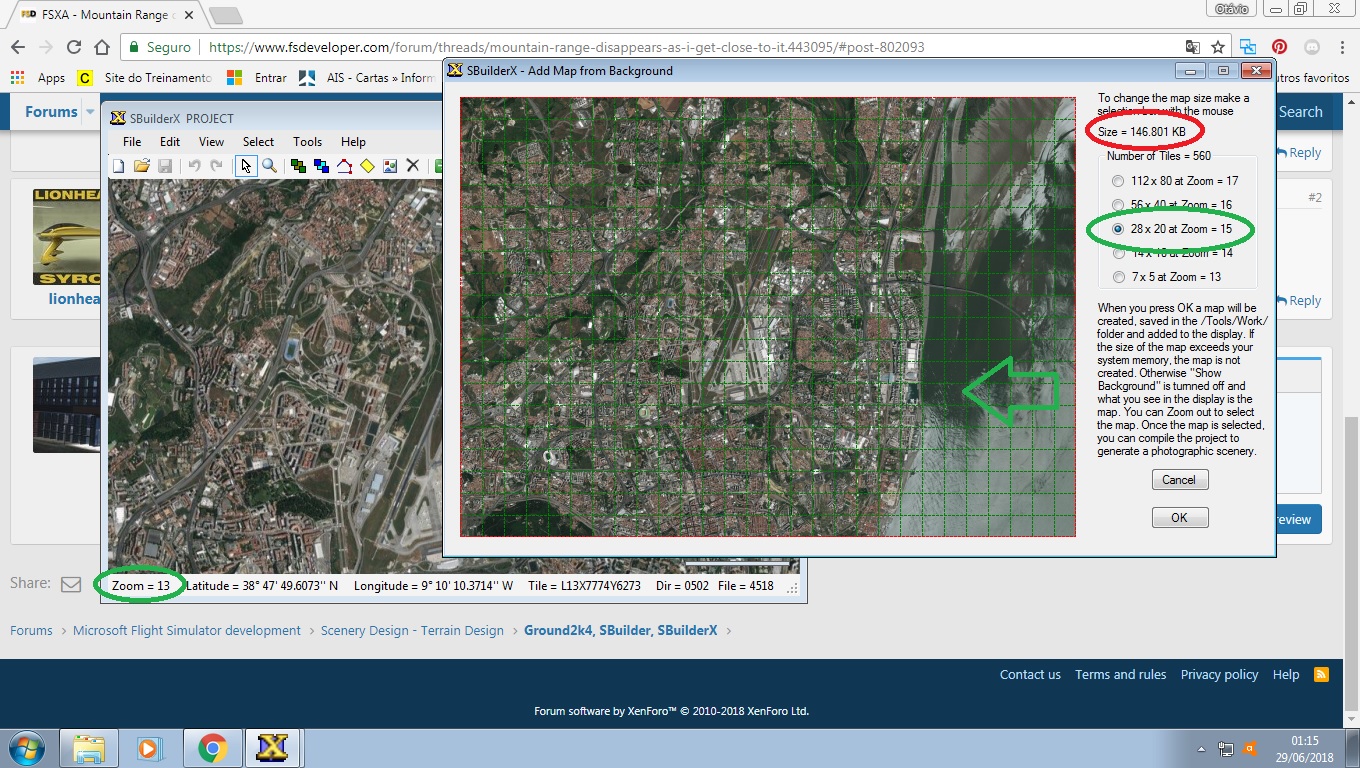
Task: Show hidden system tray icons arrow
Action: click(1201, 748)
